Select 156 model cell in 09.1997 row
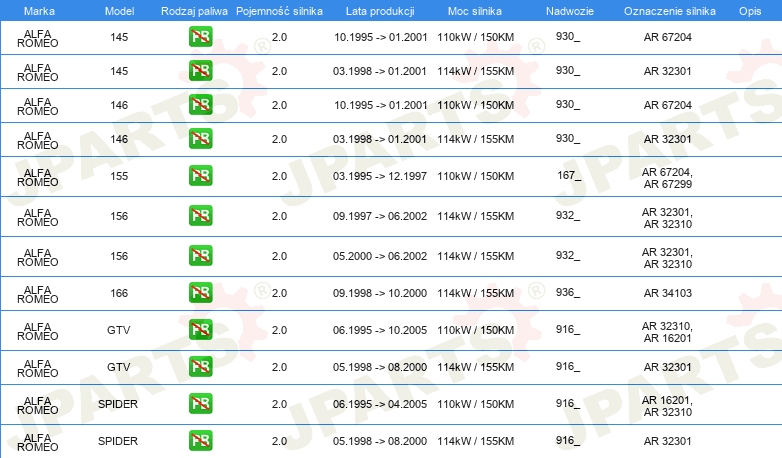782x458 pixels. pyautogui.click(x=119, y=216)
